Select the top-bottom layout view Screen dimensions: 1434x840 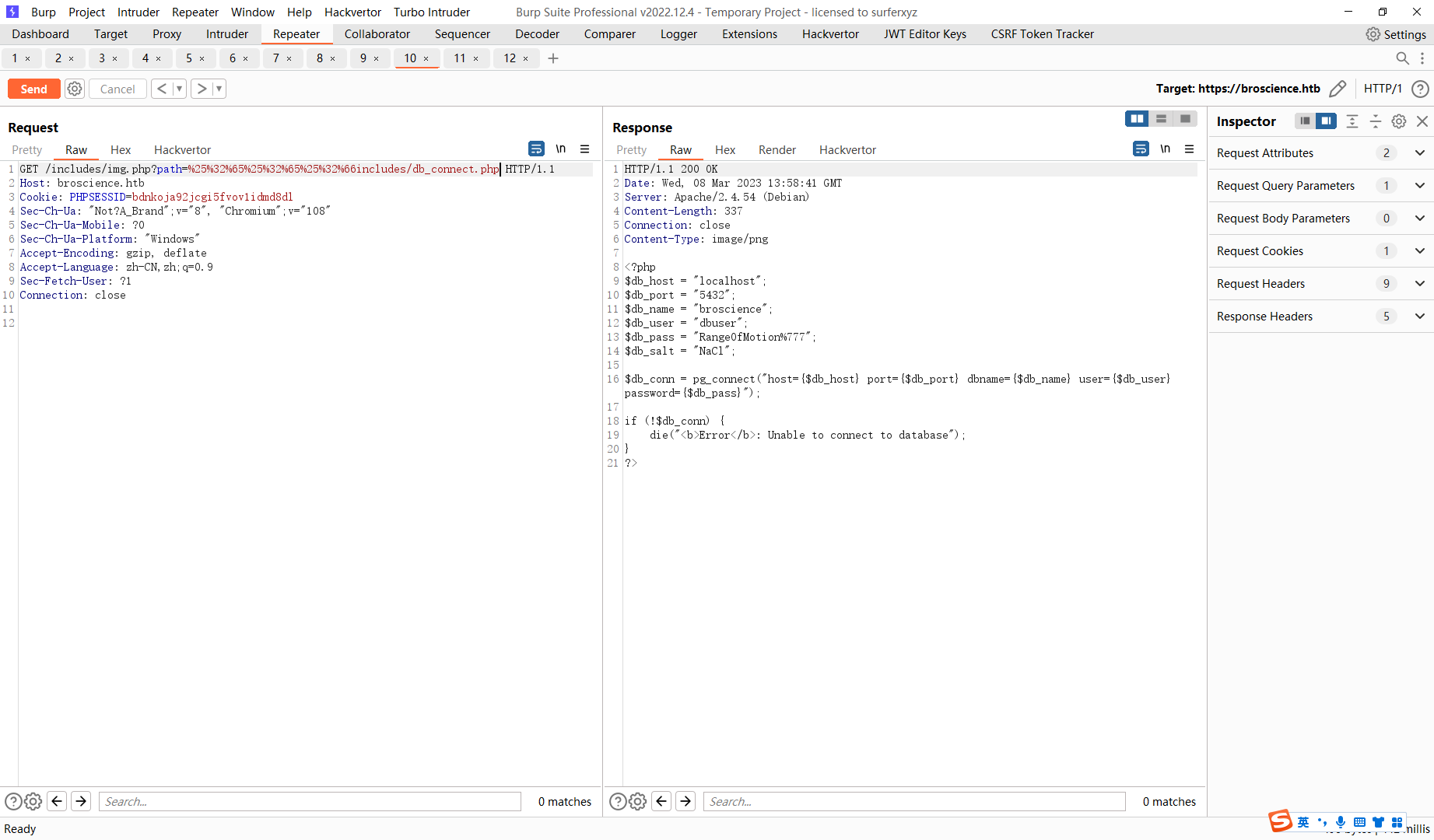point(1161,118)
